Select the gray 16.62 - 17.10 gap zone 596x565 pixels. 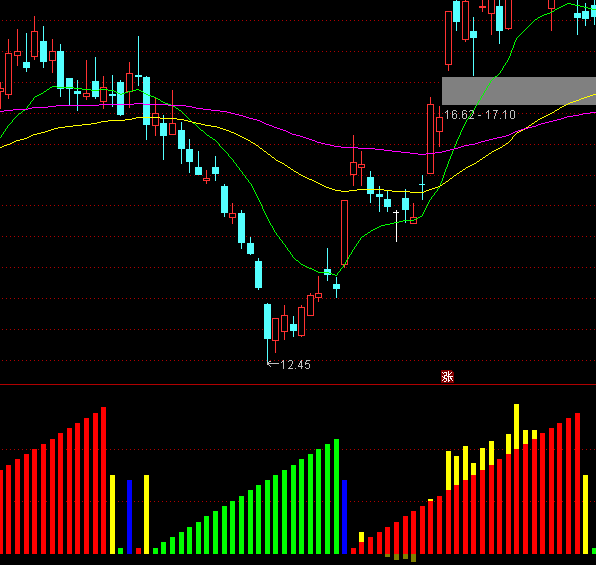(x=519, y=91)
